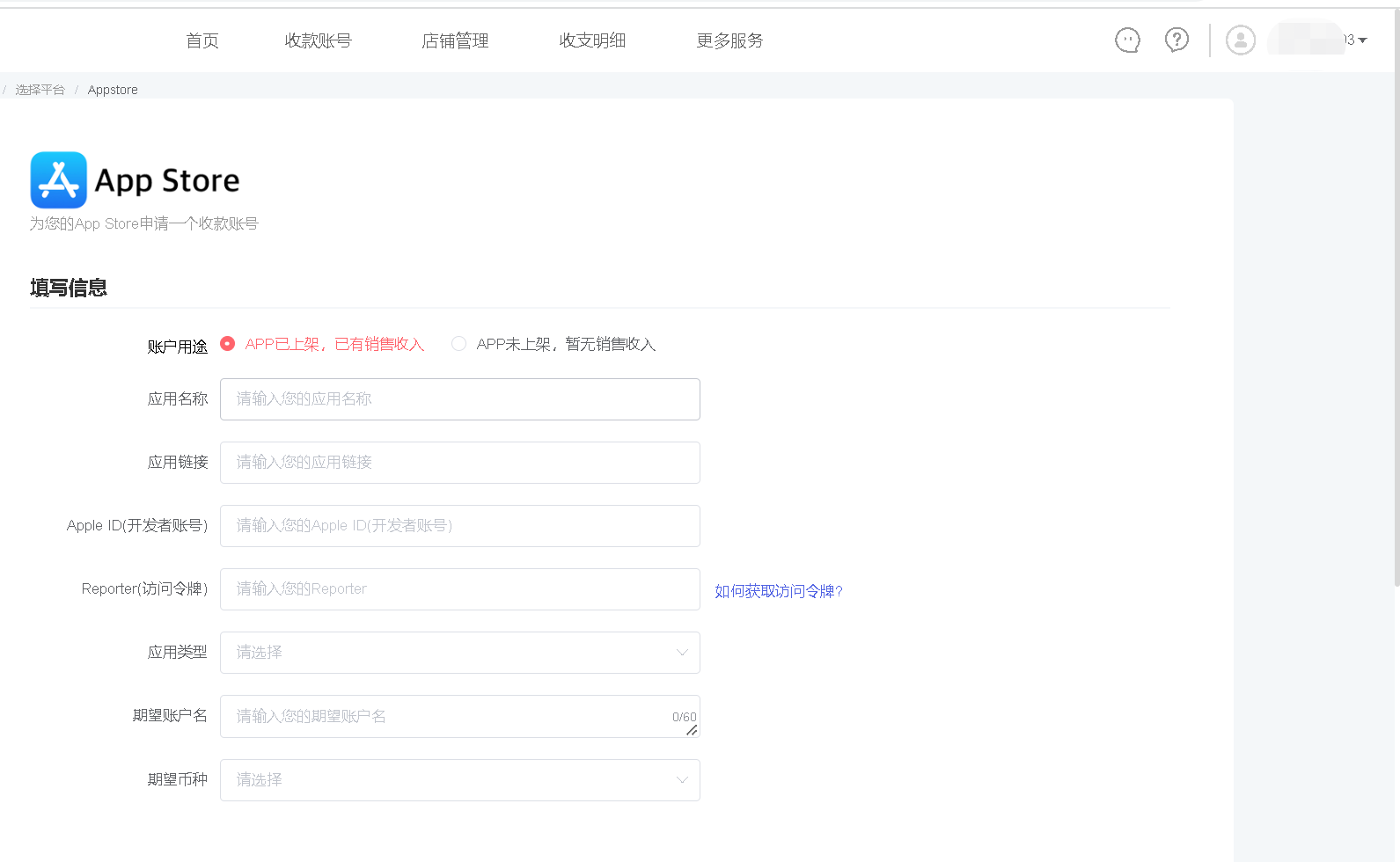Open 更多服务 menu item
Screen dimensions: 1400x862
click(729, 40)
